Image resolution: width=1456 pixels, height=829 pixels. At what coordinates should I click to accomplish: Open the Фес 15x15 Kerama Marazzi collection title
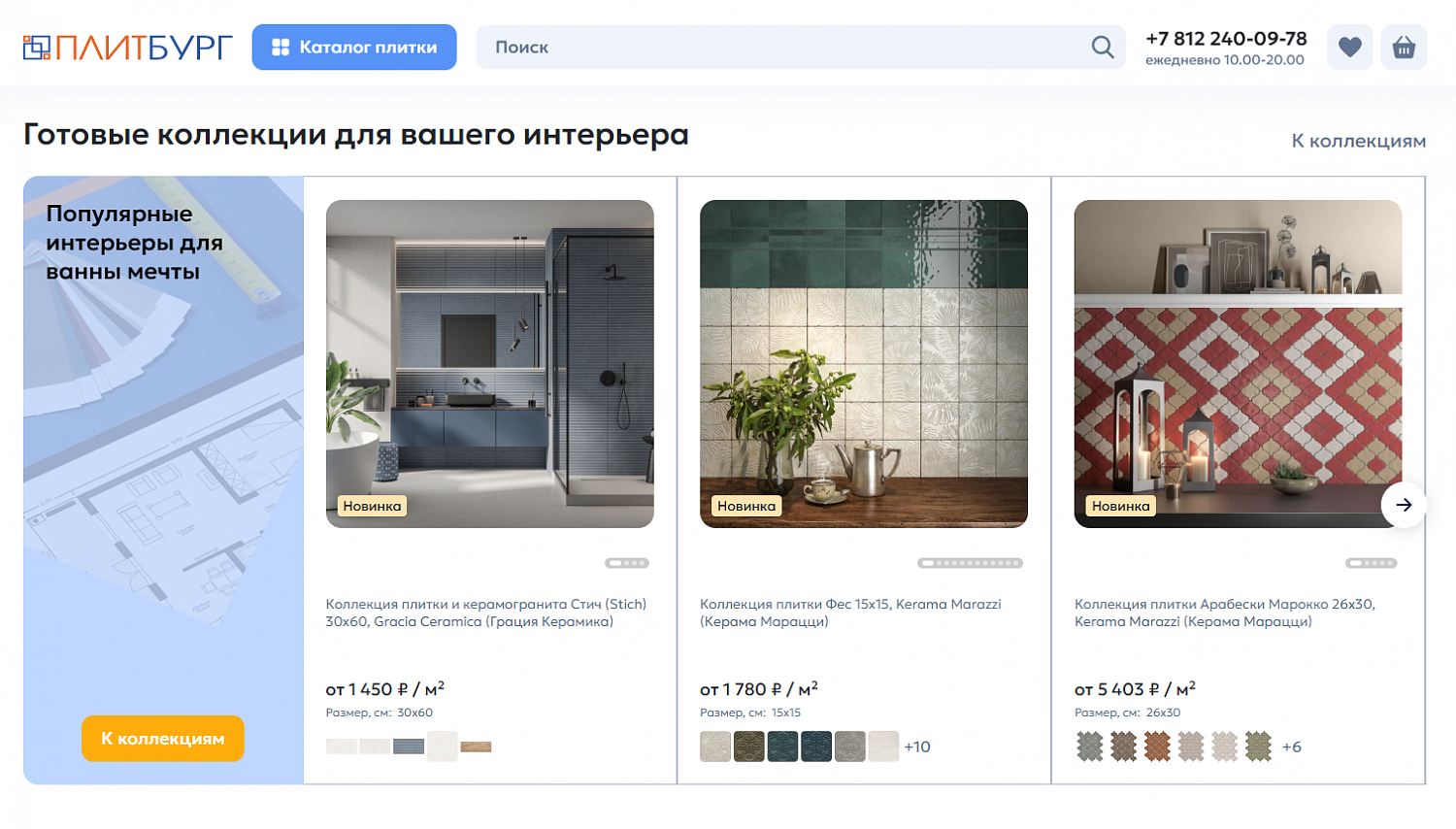tap(850, 613)
